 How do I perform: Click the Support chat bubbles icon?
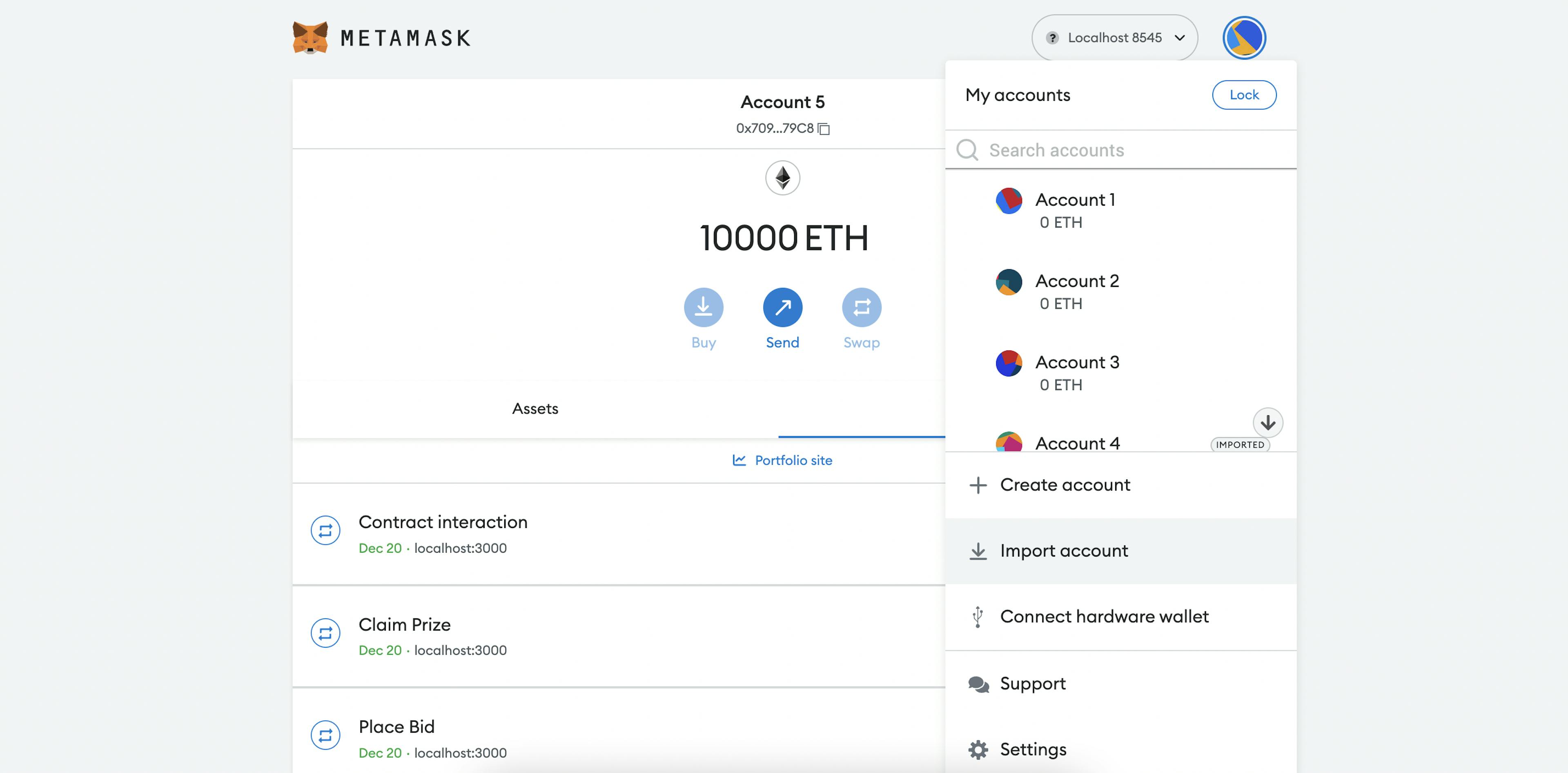coord(978,685)
